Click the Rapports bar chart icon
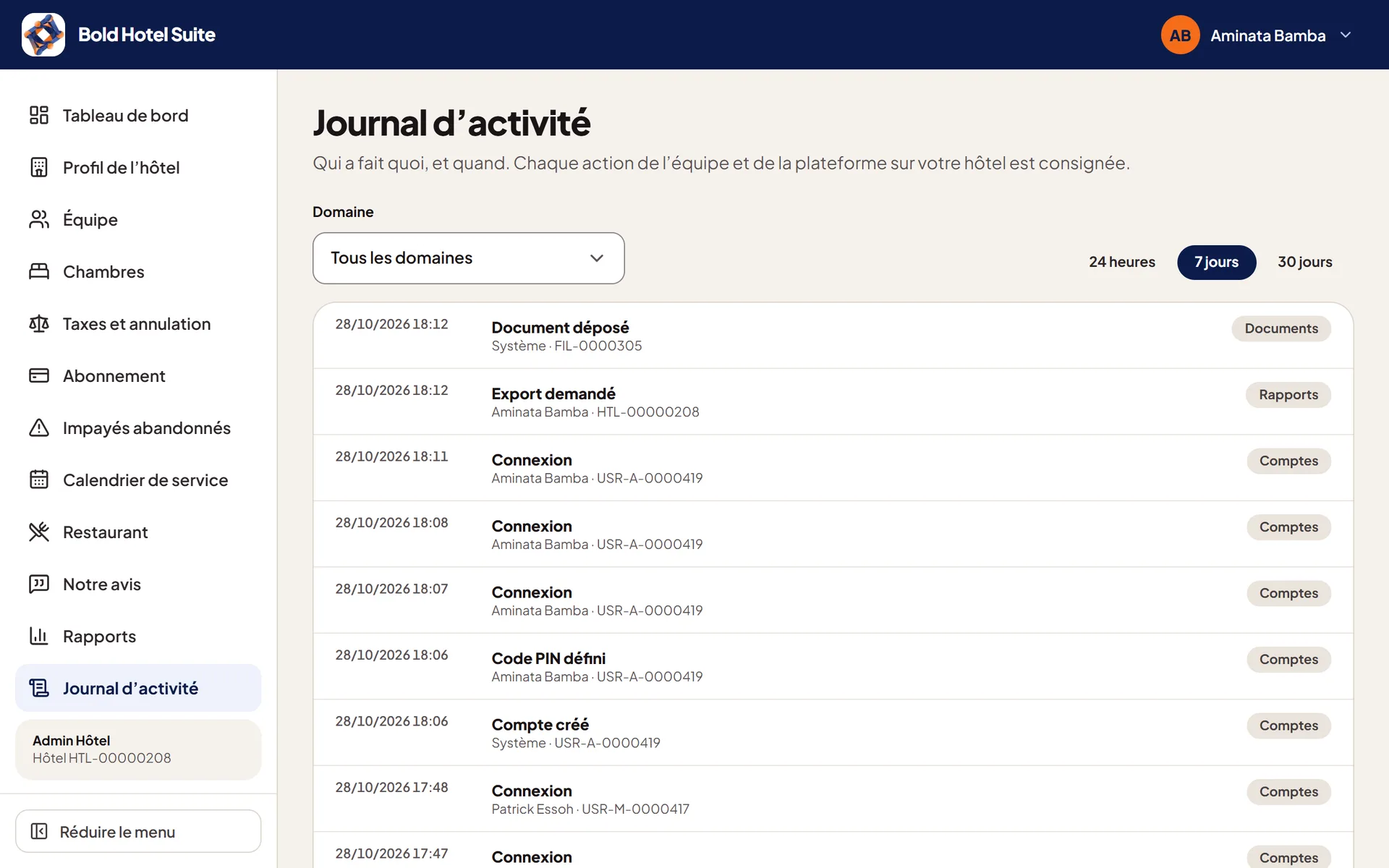Image resolution: width=1389 pixels, height=868 pixels. coord(39,636)
